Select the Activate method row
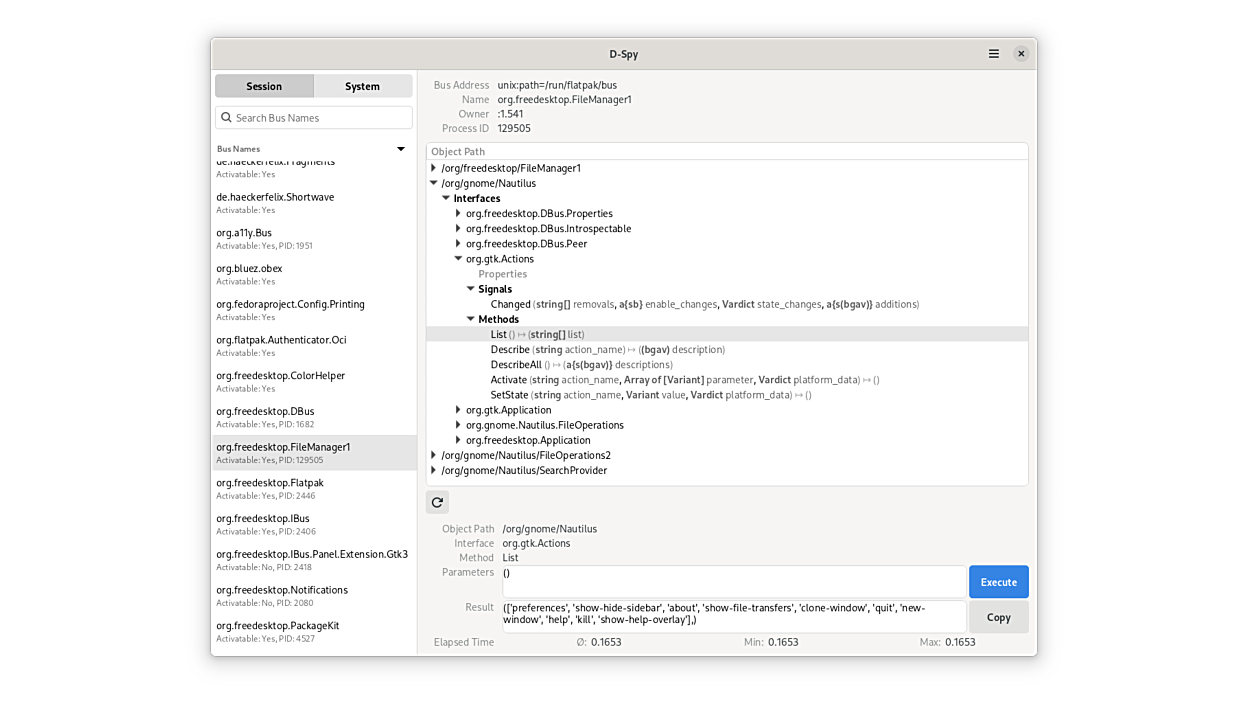 click(509, 380)
